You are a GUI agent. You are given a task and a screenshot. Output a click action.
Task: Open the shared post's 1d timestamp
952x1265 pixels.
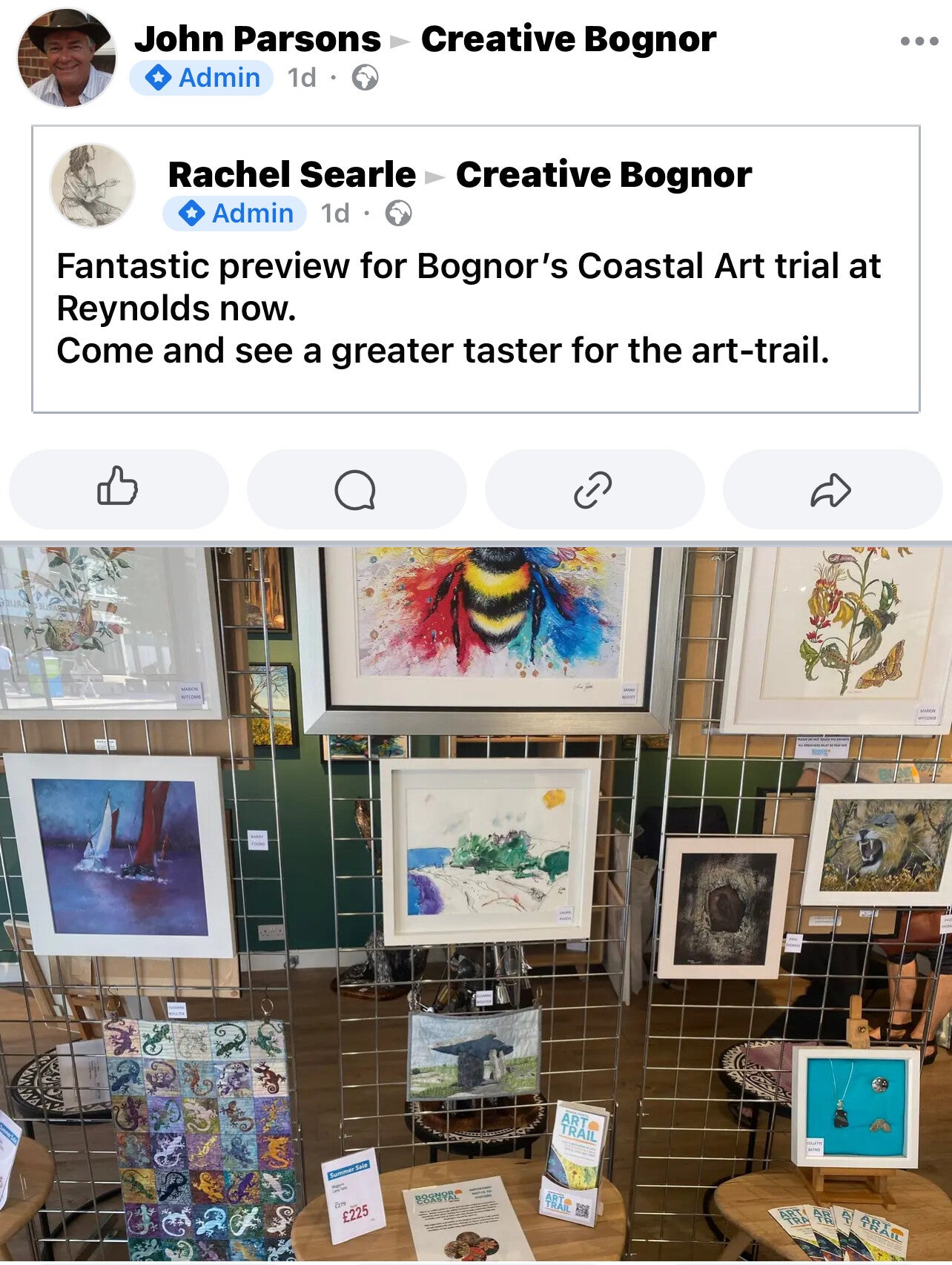coord(335,214)
